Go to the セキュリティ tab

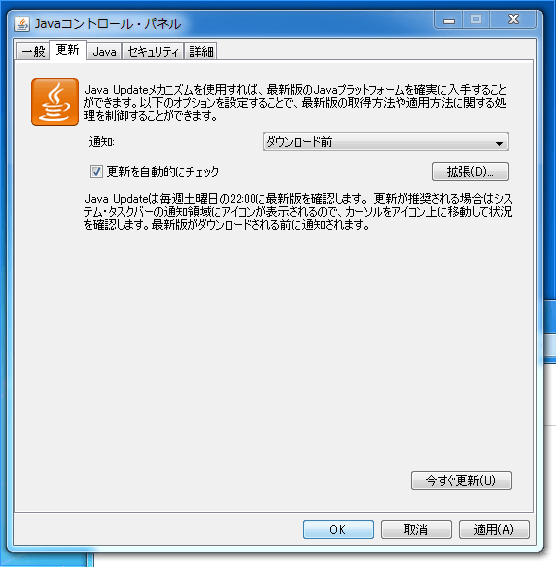click(153, 51)
